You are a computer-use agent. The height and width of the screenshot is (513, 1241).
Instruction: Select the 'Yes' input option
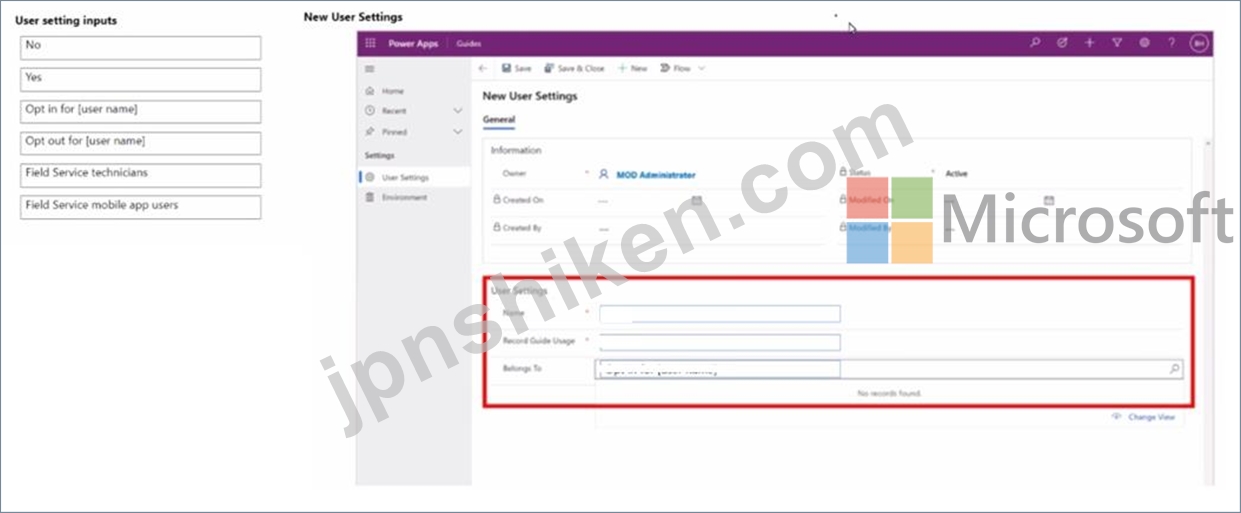tap(141, 80)
